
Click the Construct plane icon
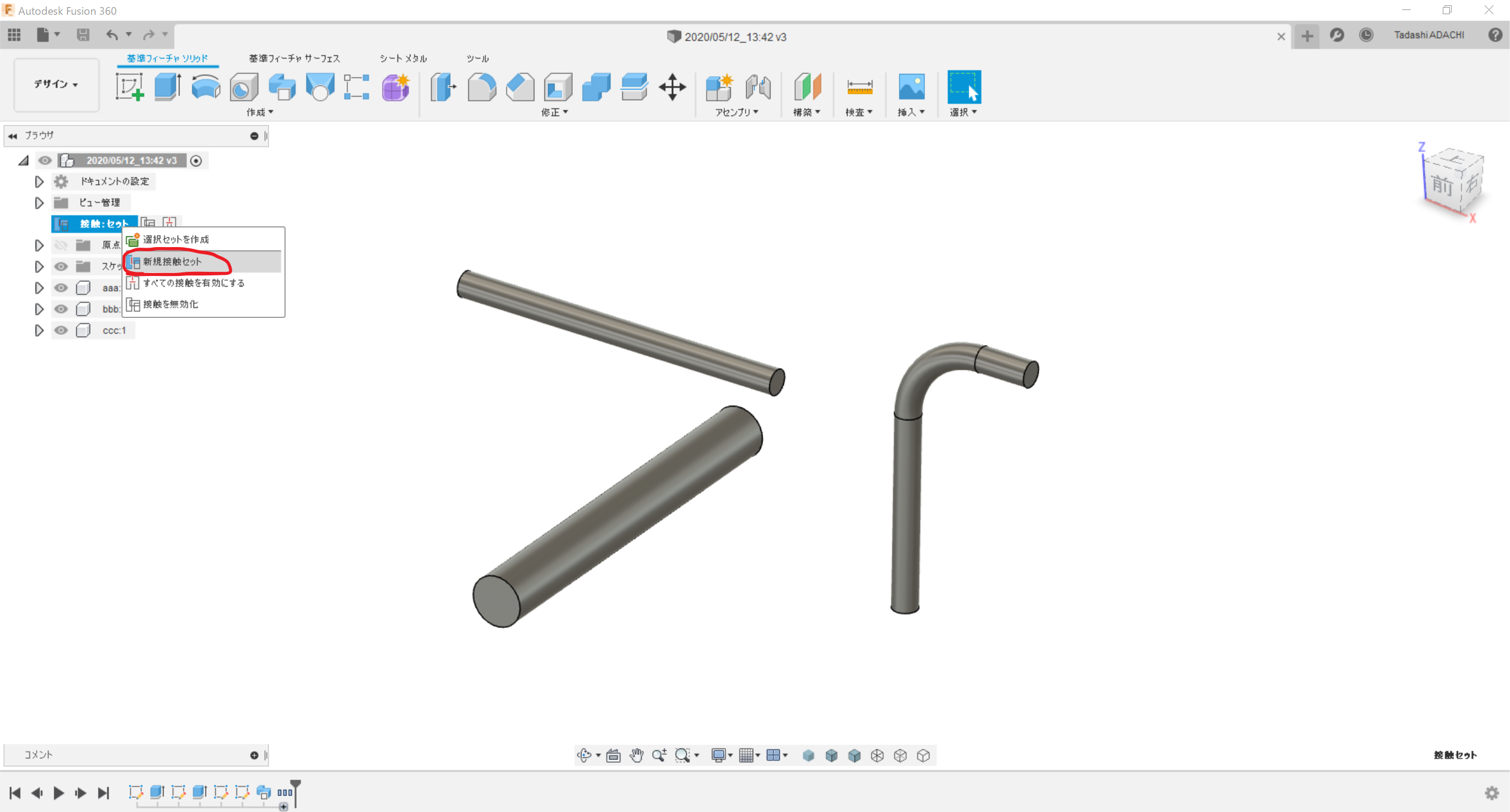[807, 87]
